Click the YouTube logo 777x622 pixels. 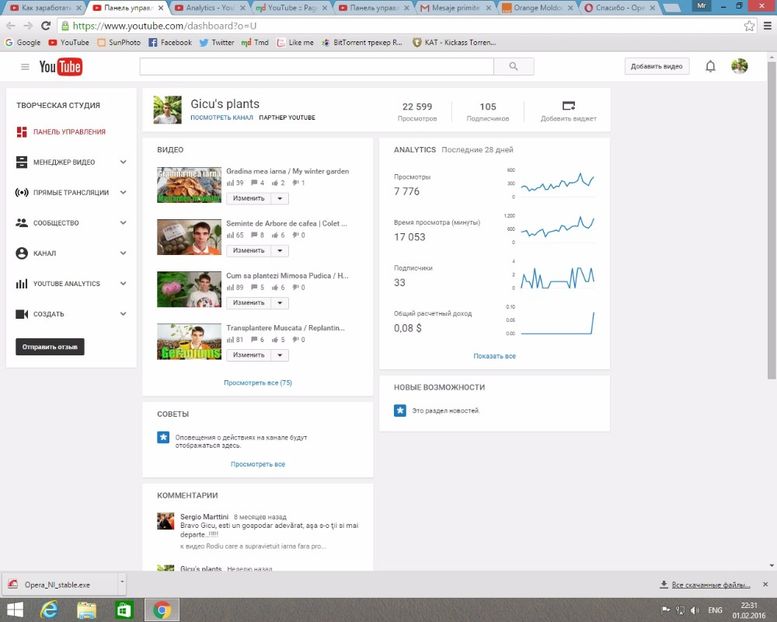click(60, 67)
